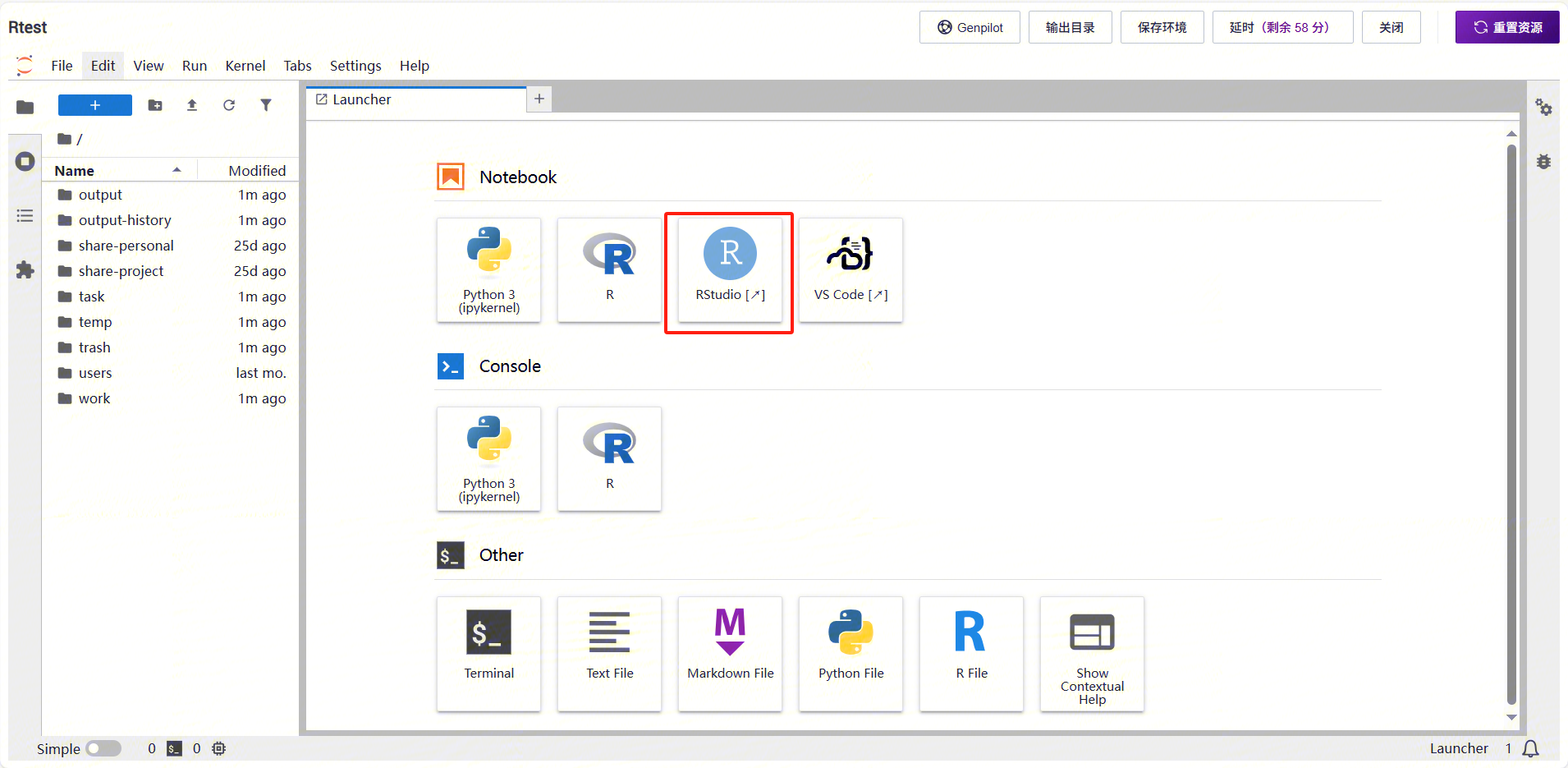The image size is (1568, 768).
Task: Create a new Markdown File
Action: tap(730, 654)
